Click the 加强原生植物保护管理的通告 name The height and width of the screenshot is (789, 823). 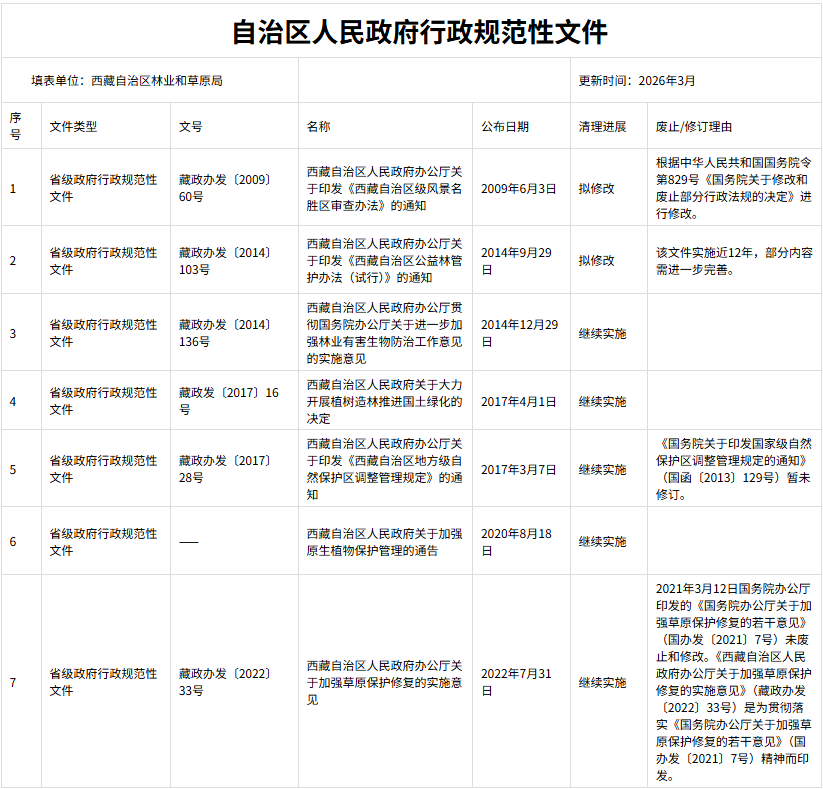click(x=384, y=542)
